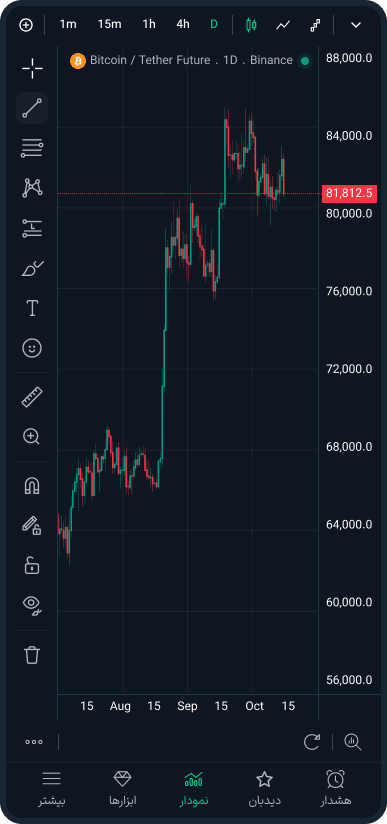The width and height of the screenshot is (387, 824).
Task: Hide all drawings with the eye icon
Action: coord(32,605)
